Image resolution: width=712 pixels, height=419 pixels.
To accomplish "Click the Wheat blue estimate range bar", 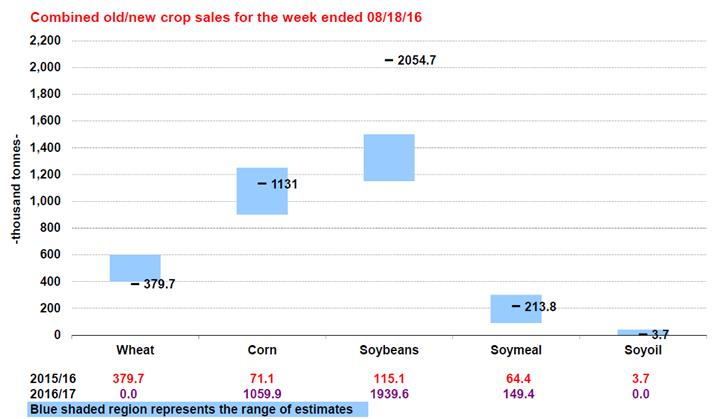I will [135, 268].
